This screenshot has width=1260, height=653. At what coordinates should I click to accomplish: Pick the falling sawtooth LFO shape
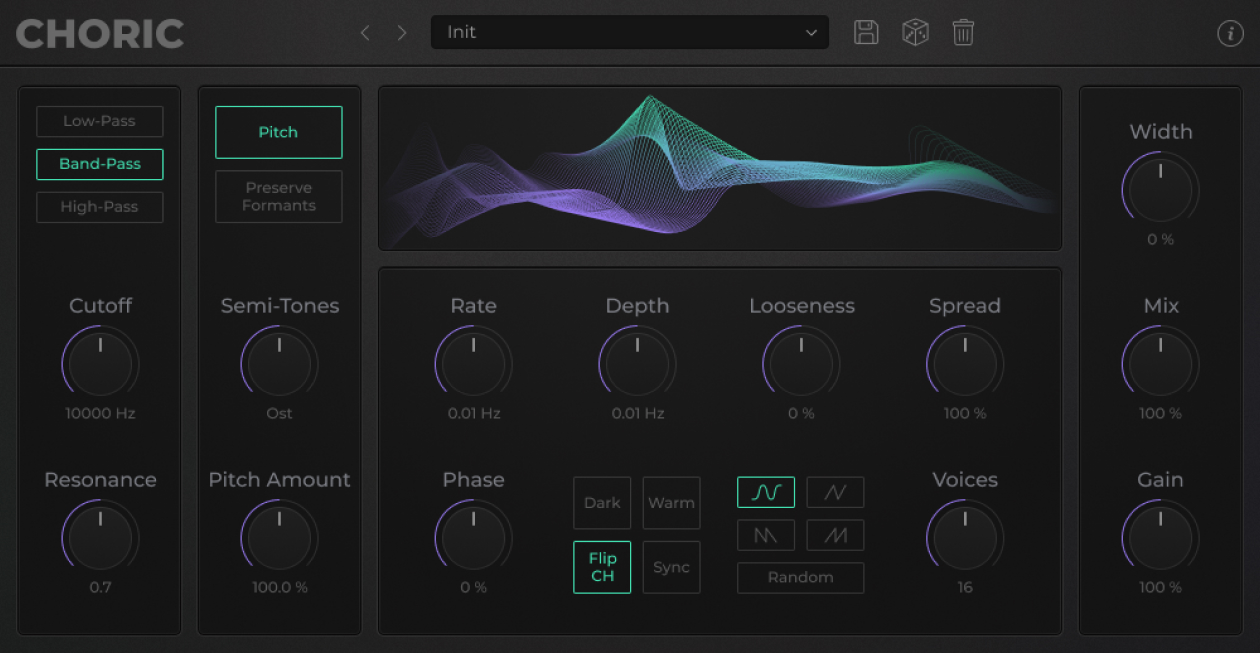tap(766, 535)
